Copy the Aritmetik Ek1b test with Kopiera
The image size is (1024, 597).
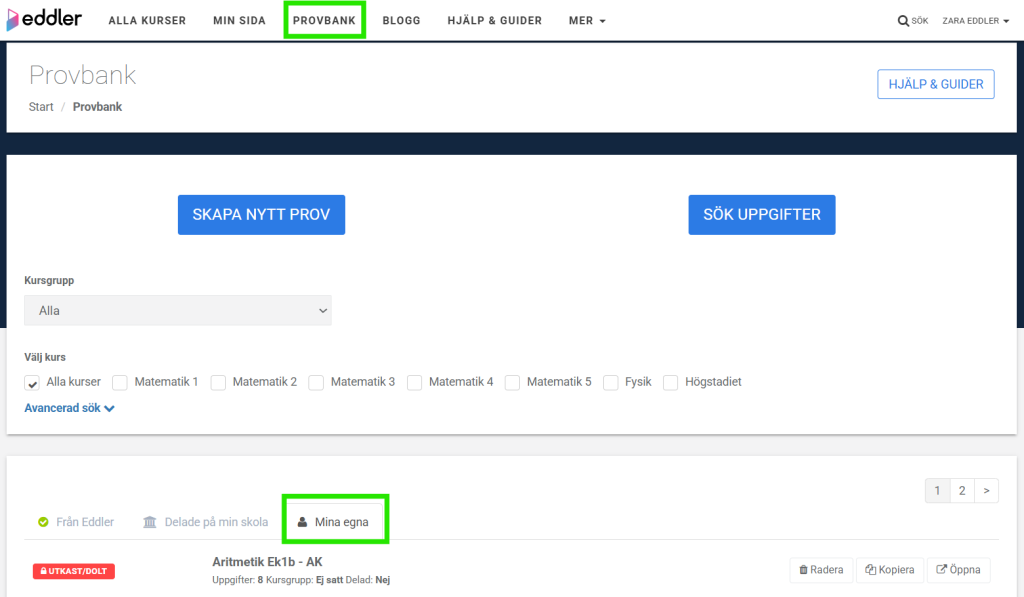coord(889,570)
